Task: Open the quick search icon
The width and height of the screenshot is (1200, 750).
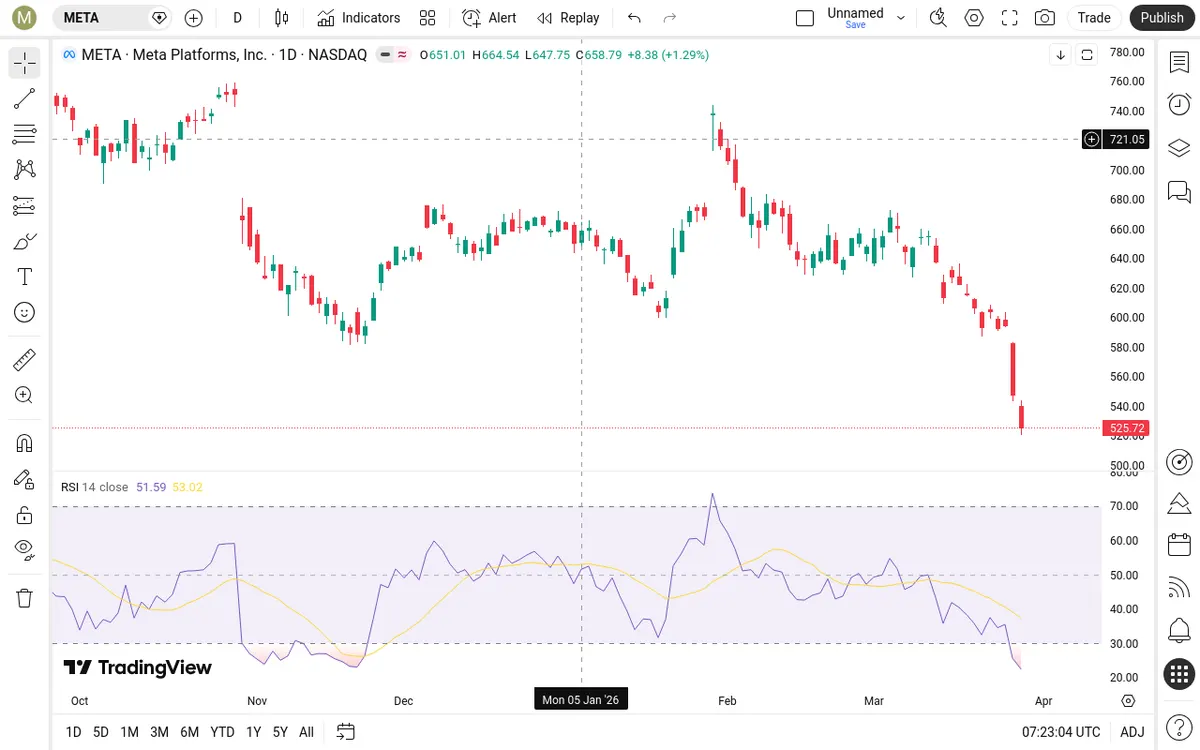Action: 937,17
